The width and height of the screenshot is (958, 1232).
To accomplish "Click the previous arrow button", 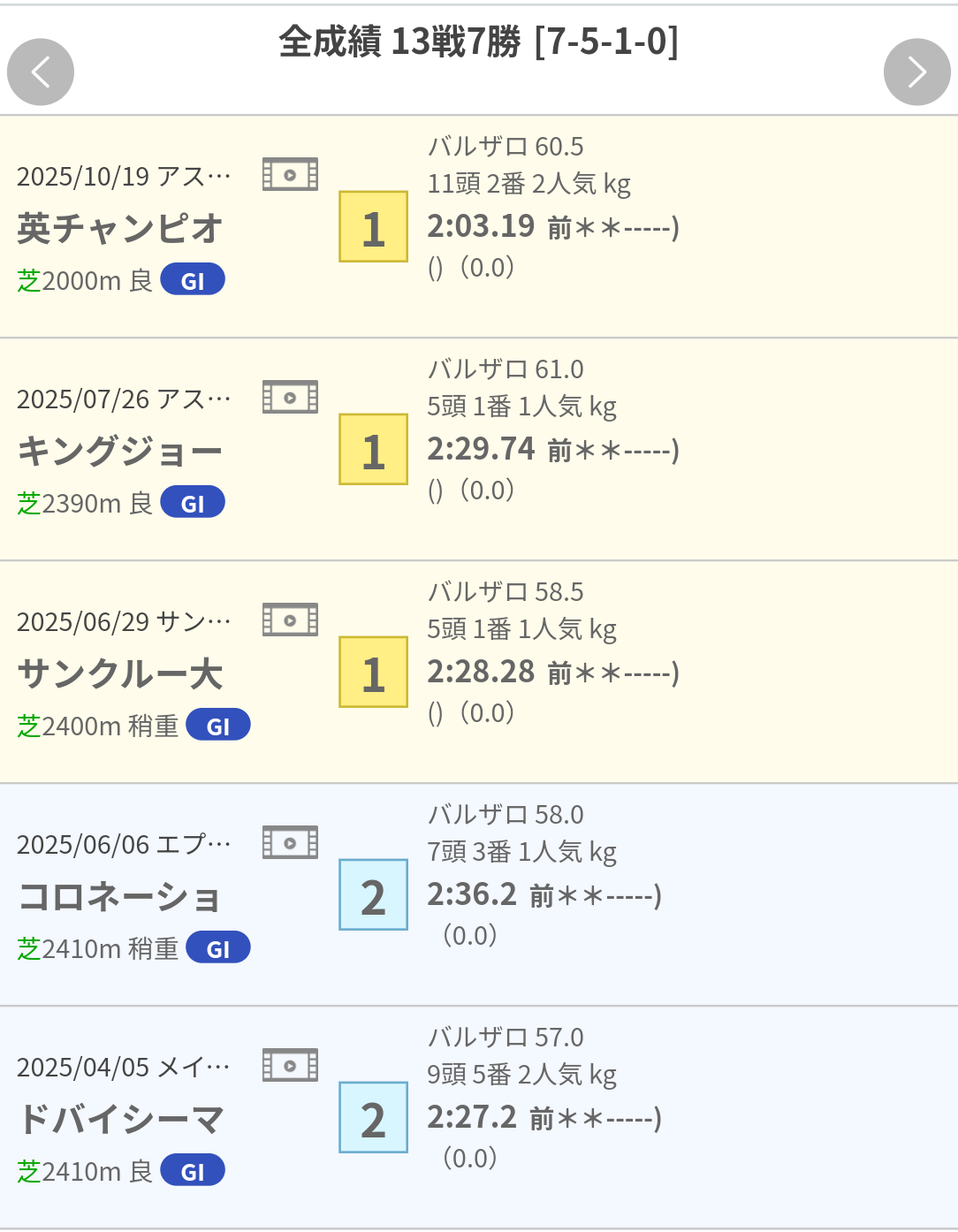I will click(x=41, y=72).
